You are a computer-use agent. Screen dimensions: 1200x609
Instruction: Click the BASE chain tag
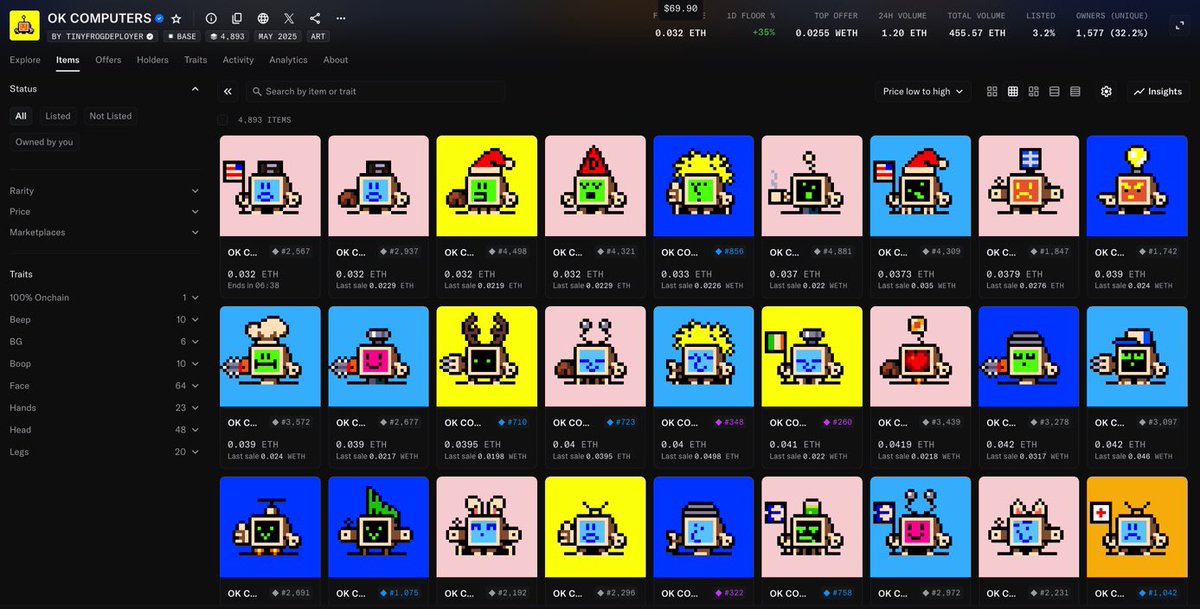click(182, 36)
